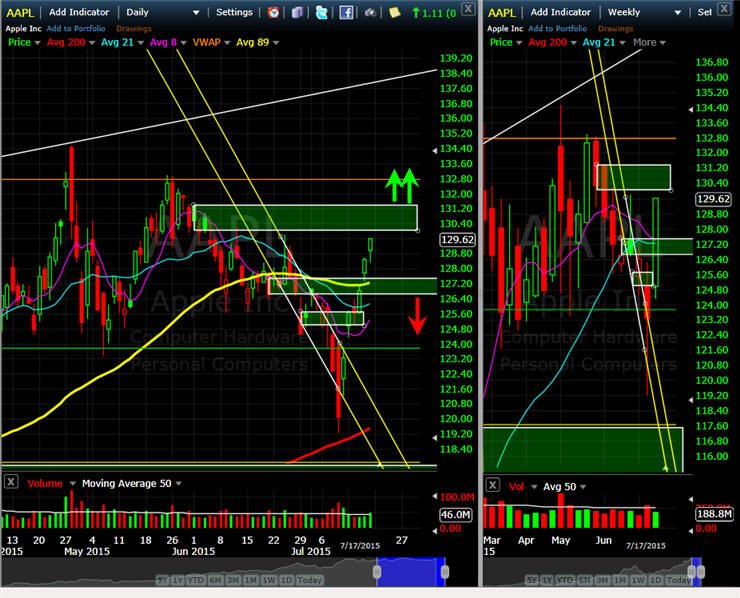Click the alarm clock alert icon
Viewport: 740px width, 598px height.
pos(273,12)
